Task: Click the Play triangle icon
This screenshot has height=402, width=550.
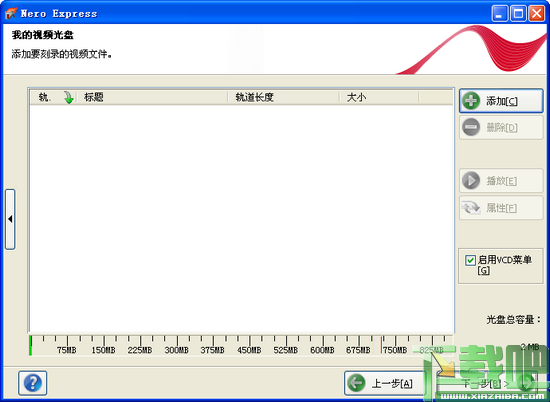Action: coord(471,181)
